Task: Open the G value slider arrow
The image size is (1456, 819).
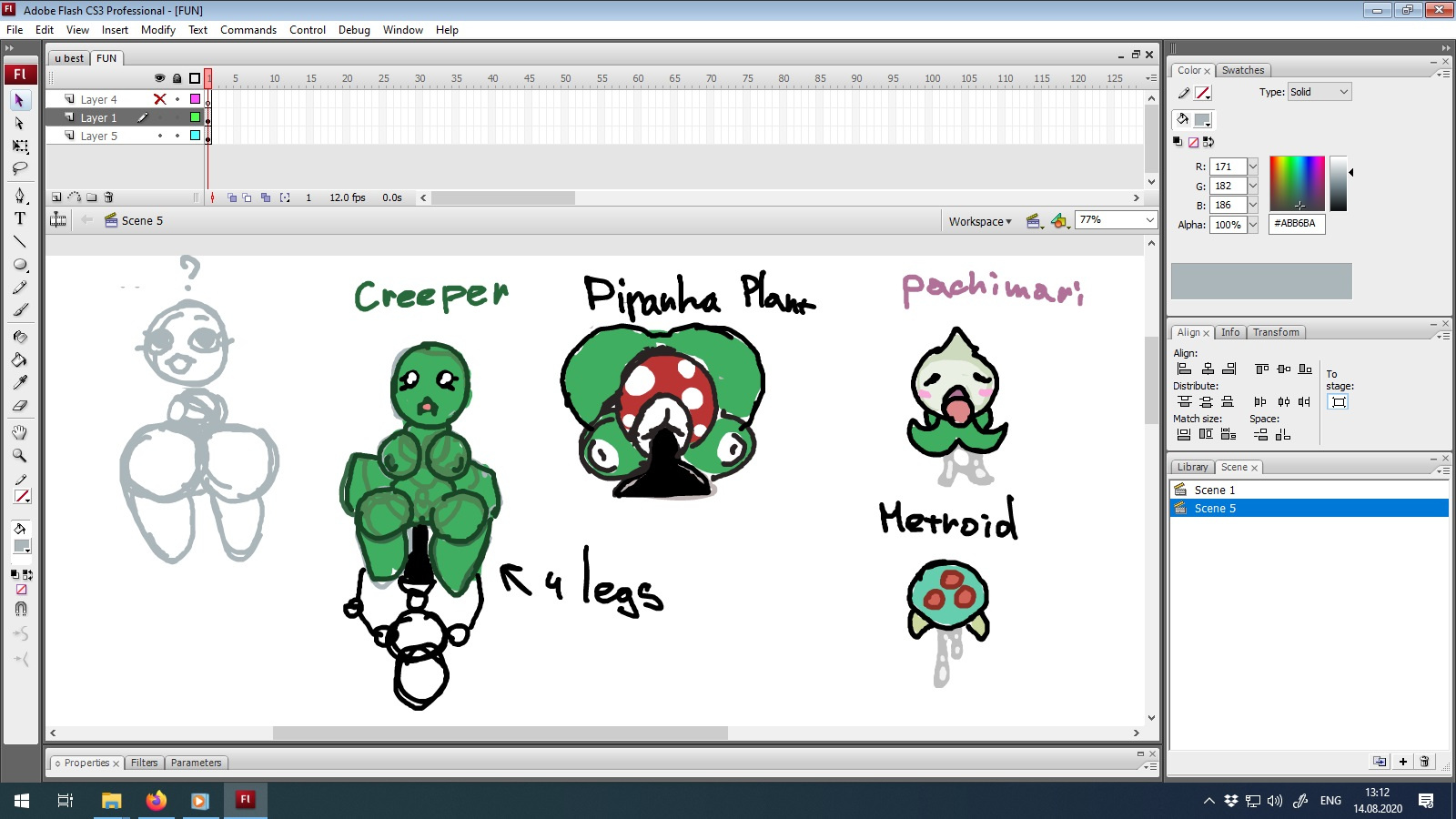Action: (1252, 186)
